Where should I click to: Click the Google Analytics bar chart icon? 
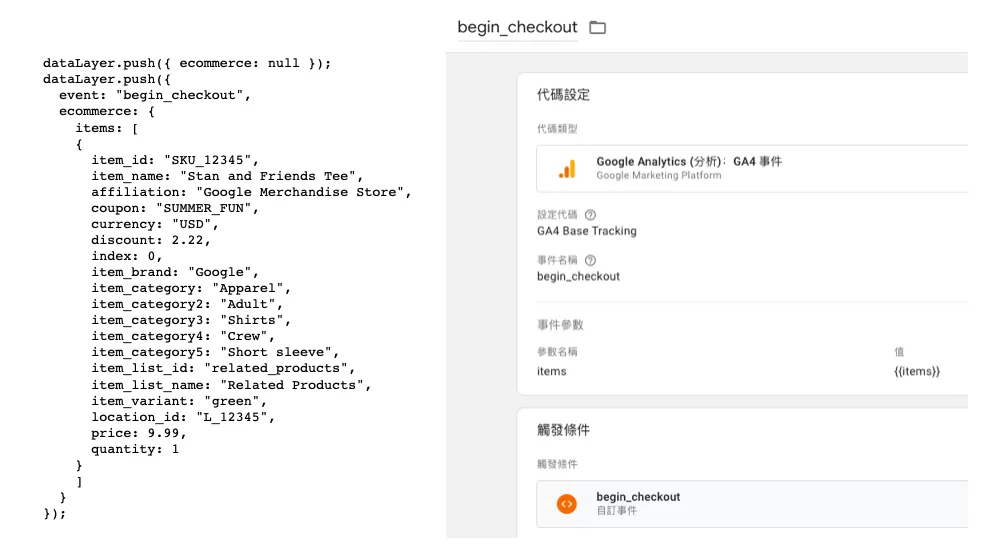(x=567, y=169)
